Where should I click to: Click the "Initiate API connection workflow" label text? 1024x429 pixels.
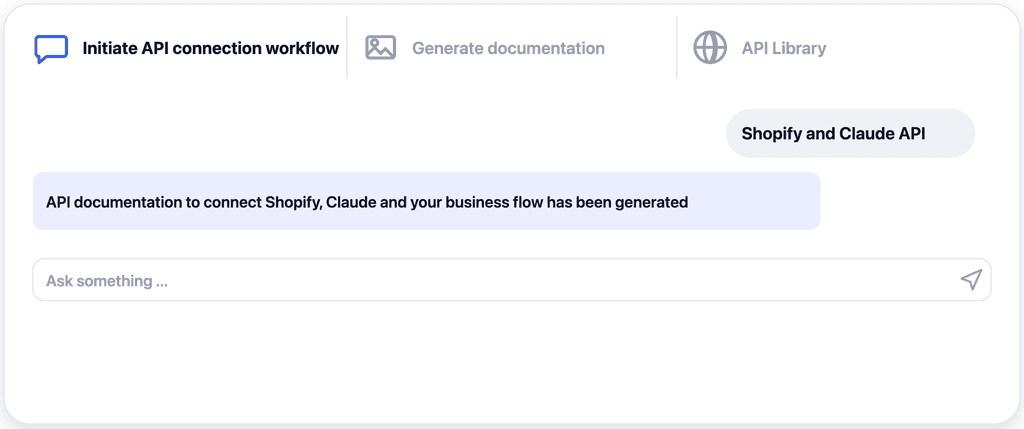click(210, 48)
